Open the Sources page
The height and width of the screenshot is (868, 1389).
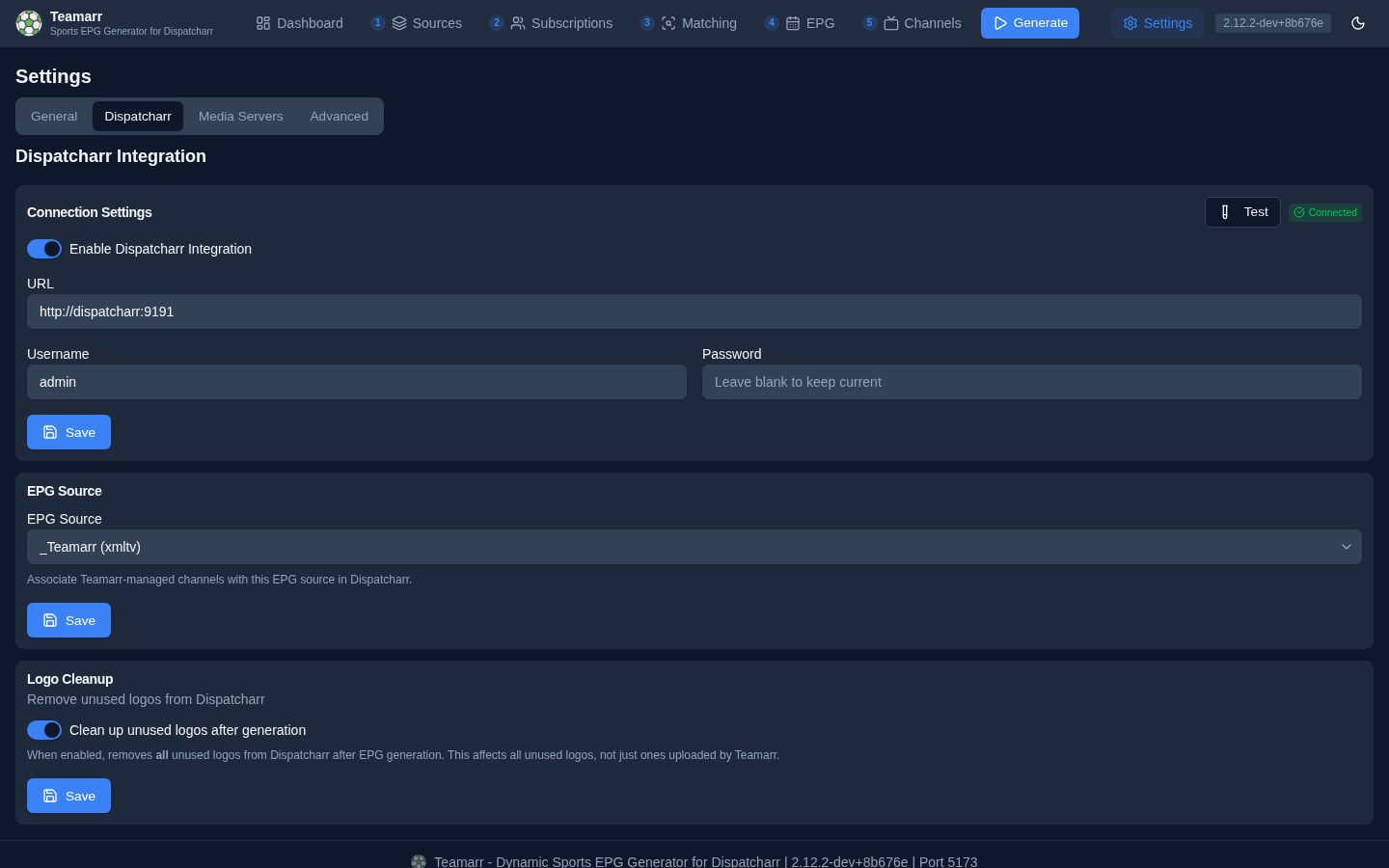pyautogui.click(x=417, y=23)
